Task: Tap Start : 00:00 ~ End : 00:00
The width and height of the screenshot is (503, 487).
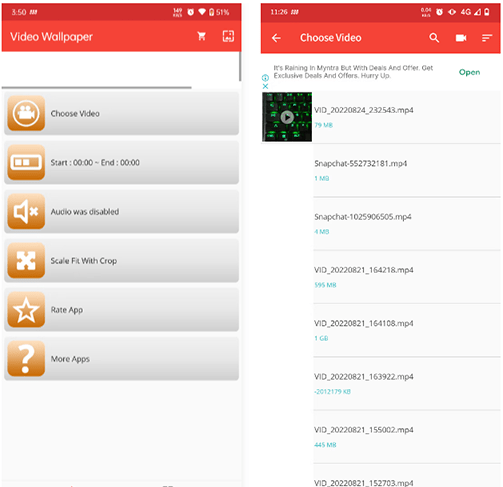Action: [x=95, y=163]
